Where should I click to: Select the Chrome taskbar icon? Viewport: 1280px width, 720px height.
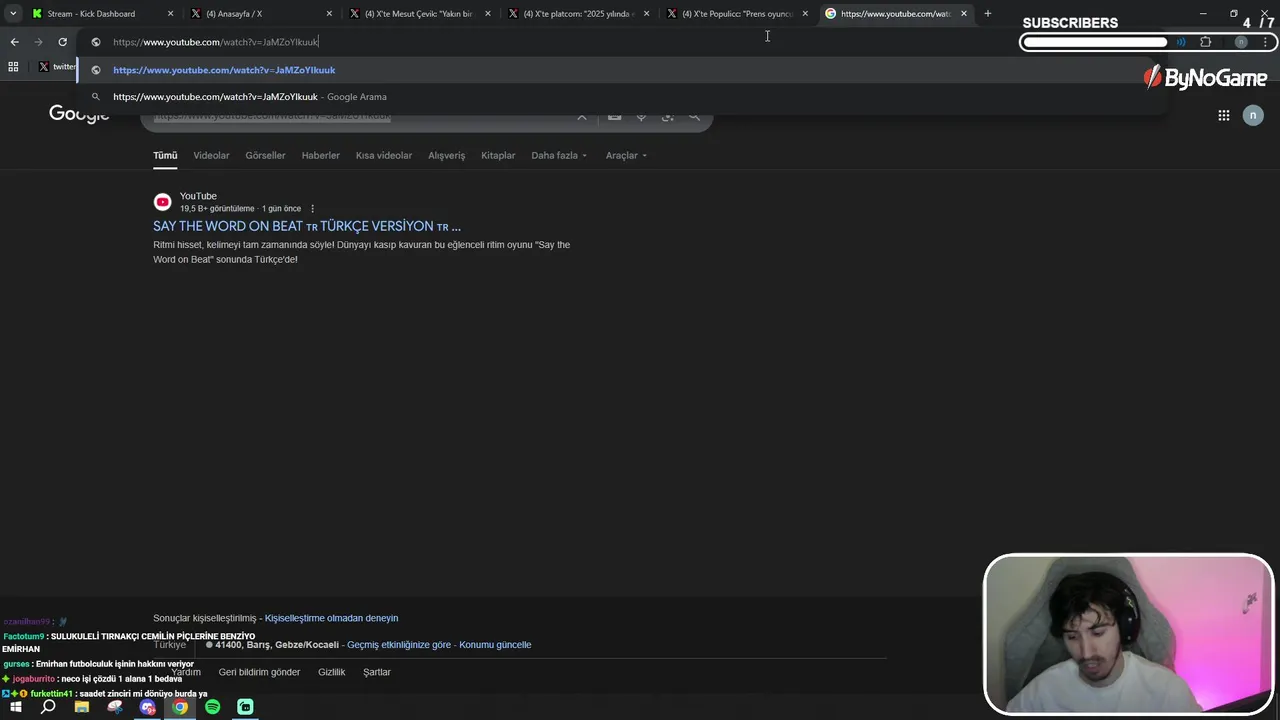click(x=180, y=707)
